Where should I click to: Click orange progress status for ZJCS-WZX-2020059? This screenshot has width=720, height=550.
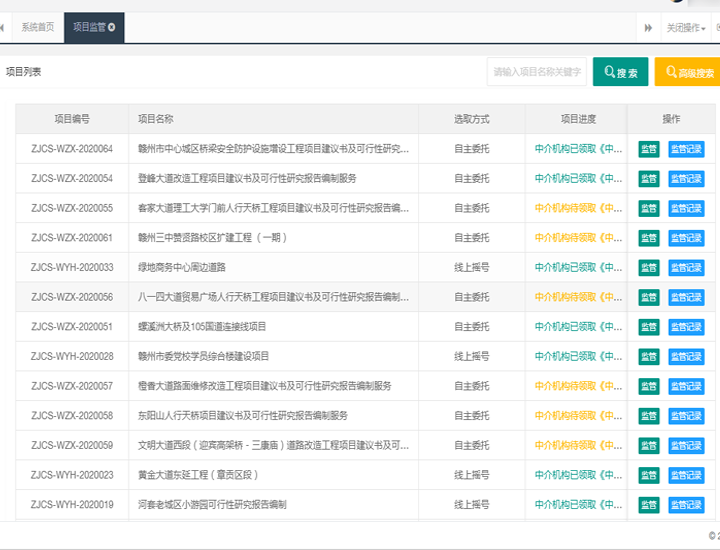[x=578, y=445]
